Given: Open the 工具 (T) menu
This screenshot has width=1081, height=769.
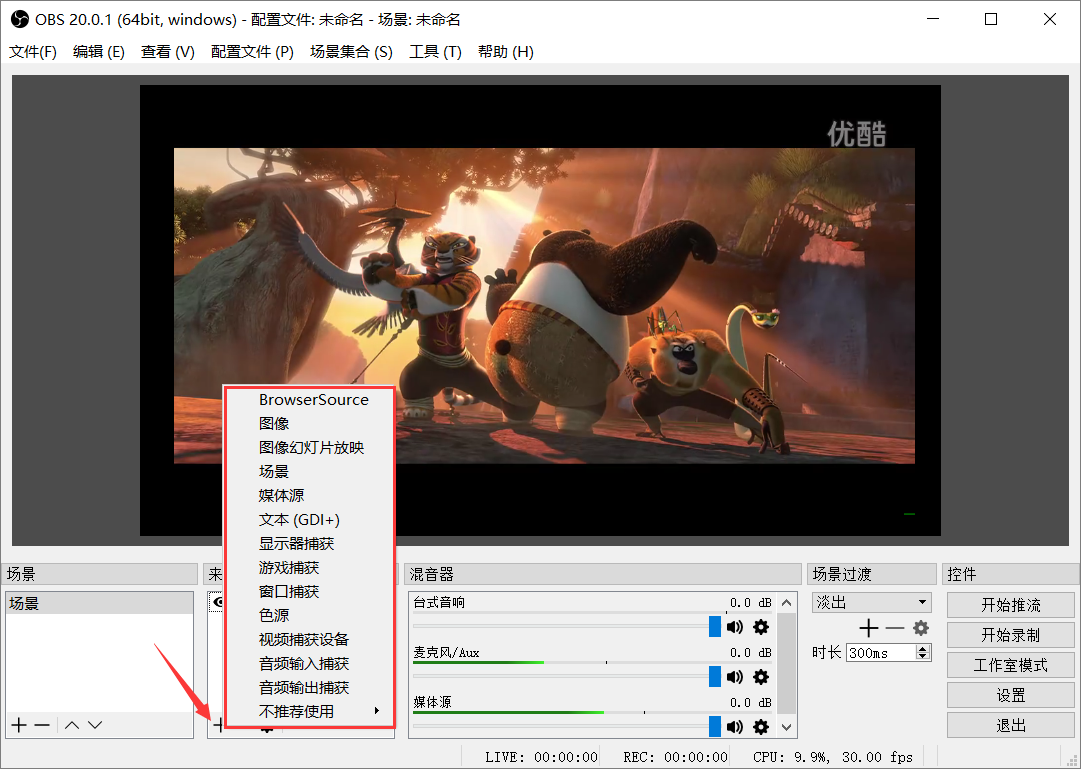Looking at the screenshot, I should pyautogui.click(x=435, y=52).
